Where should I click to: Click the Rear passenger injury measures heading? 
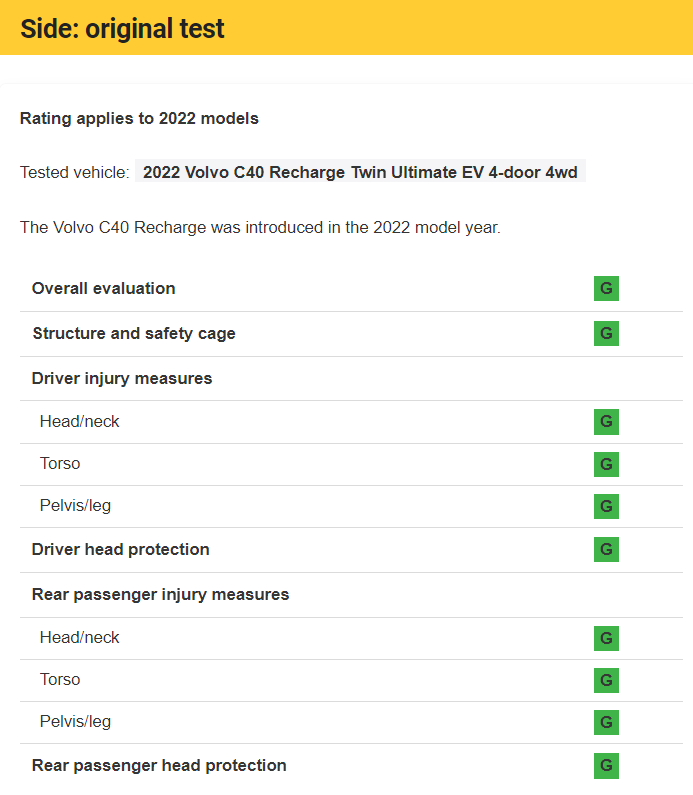[160, 594]
